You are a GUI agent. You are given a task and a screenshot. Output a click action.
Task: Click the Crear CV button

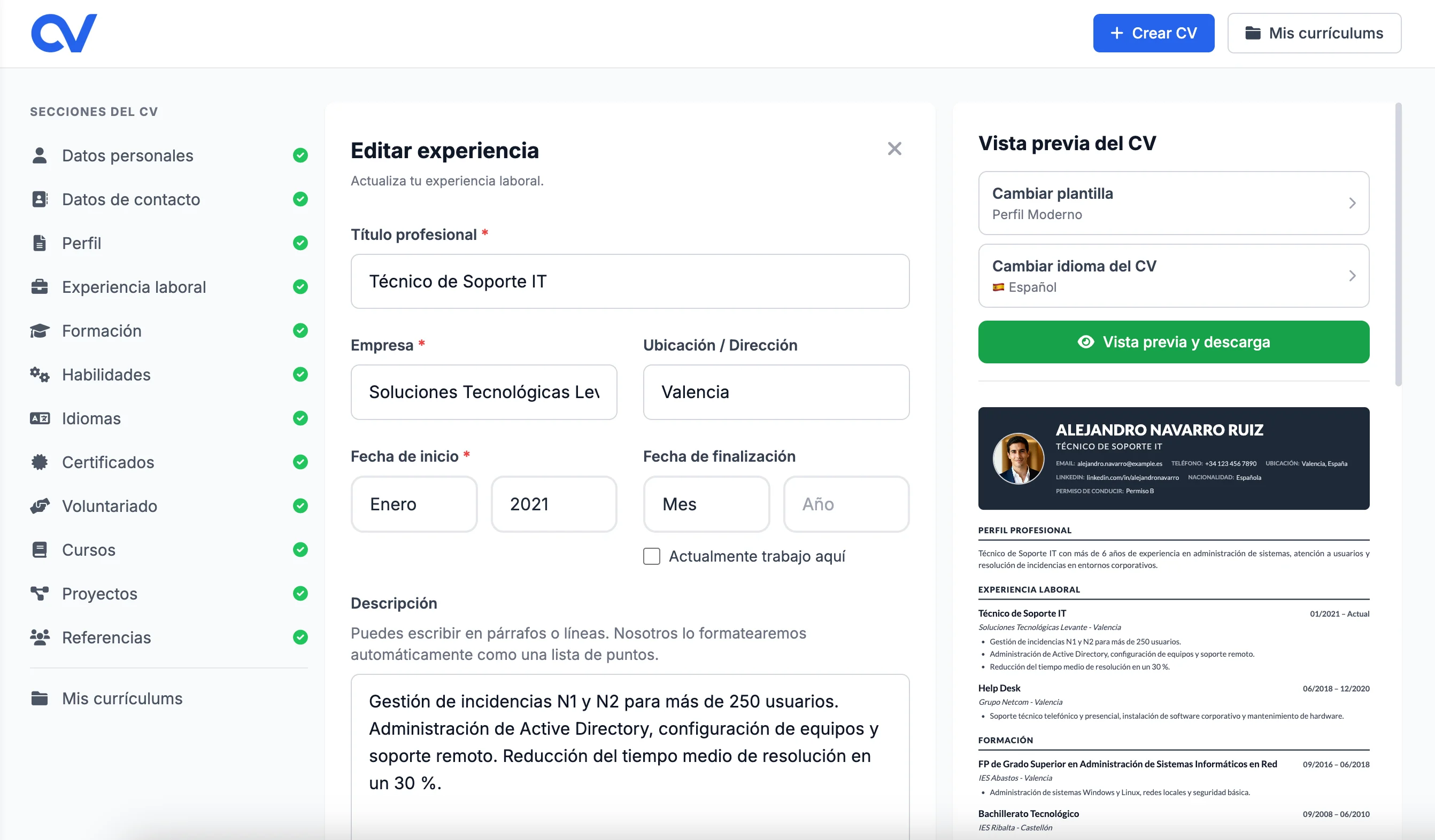1153,33
